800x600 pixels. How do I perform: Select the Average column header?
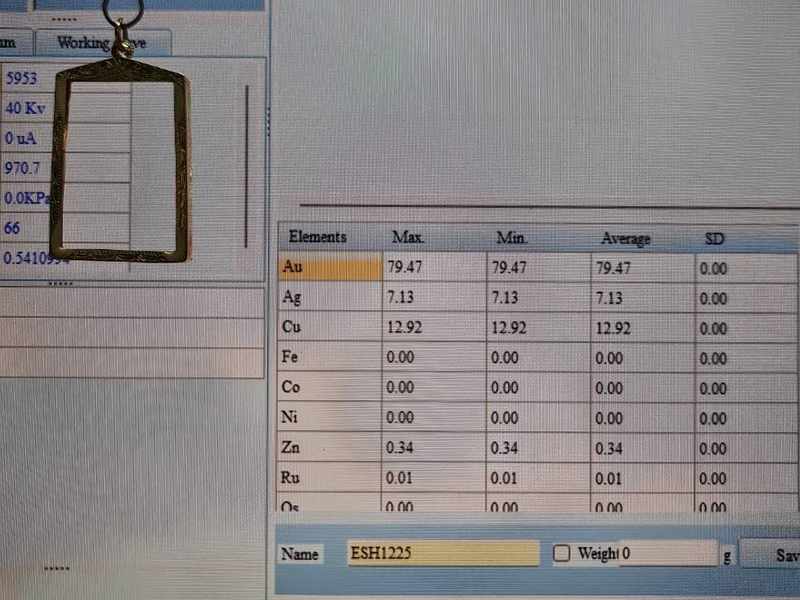625,239
